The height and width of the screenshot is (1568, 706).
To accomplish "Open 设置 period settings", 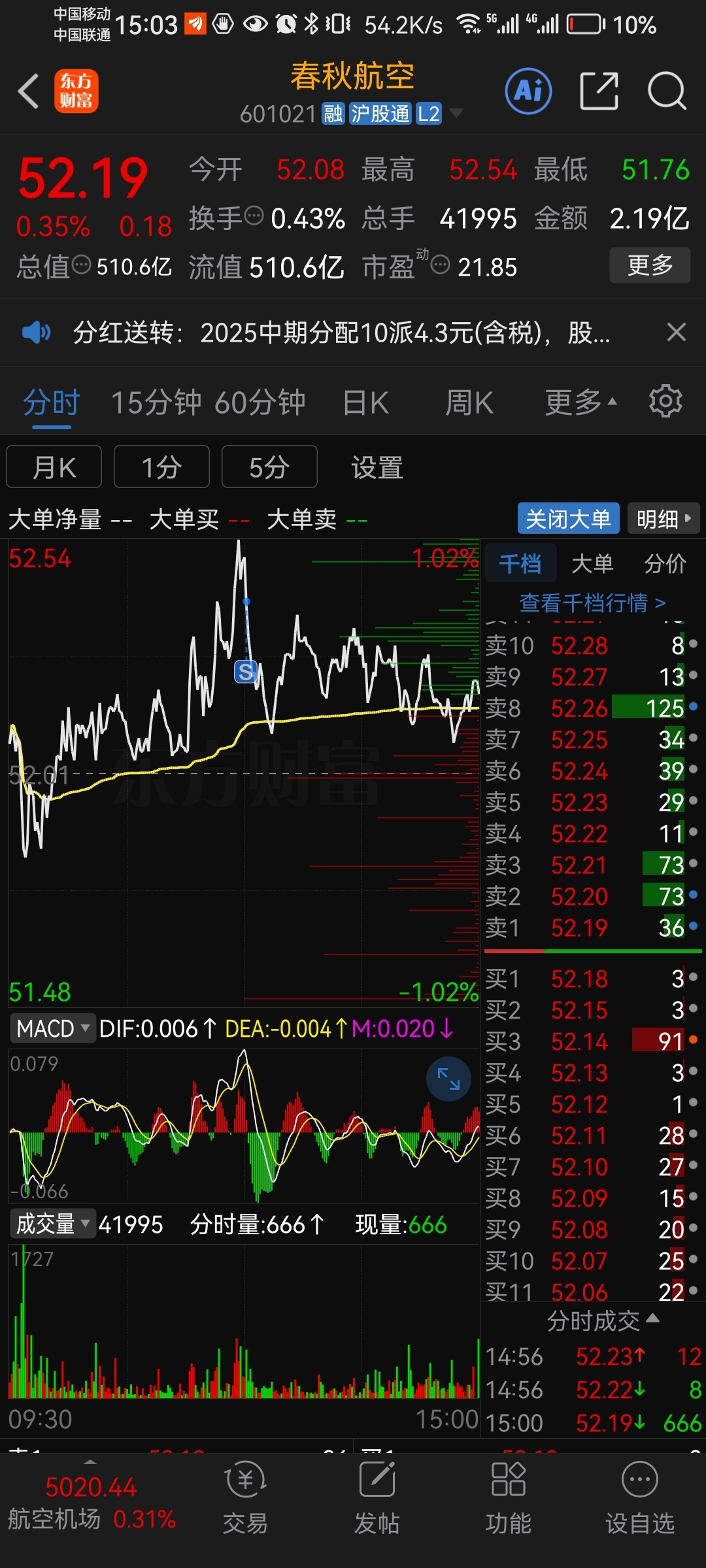I will point(377,467).
